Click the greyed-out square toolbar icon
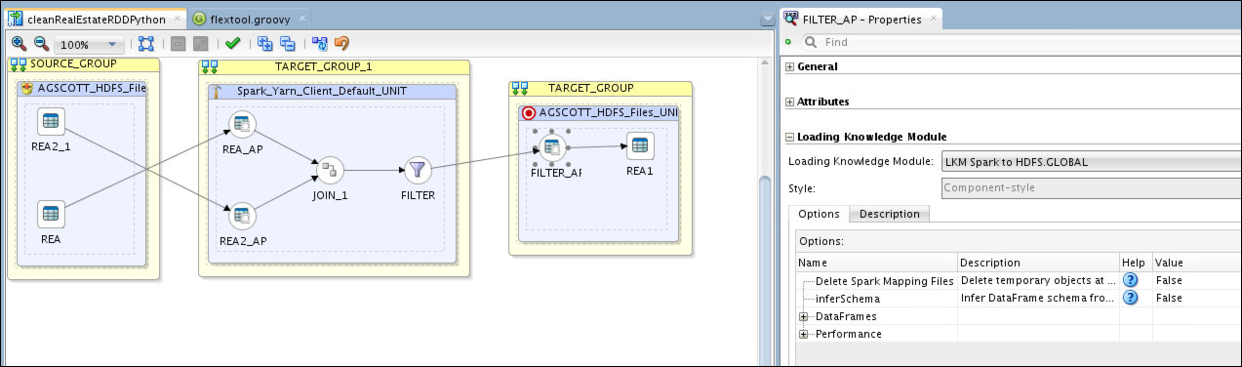Viewport: 1242px width, 367px height. (178, 44)
